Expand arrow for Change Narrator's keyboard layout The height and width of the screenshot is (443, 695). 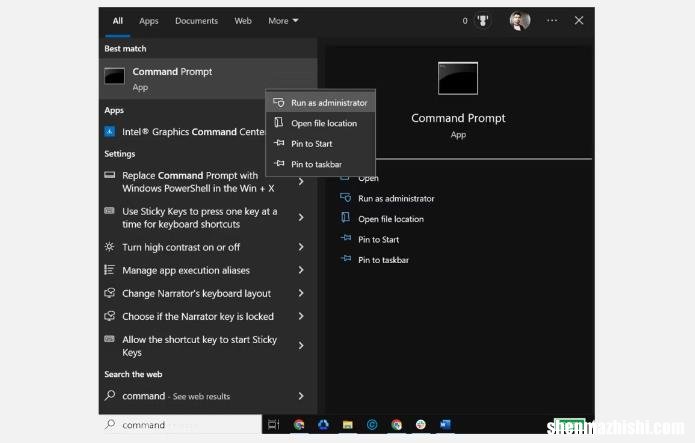point(301,293)
